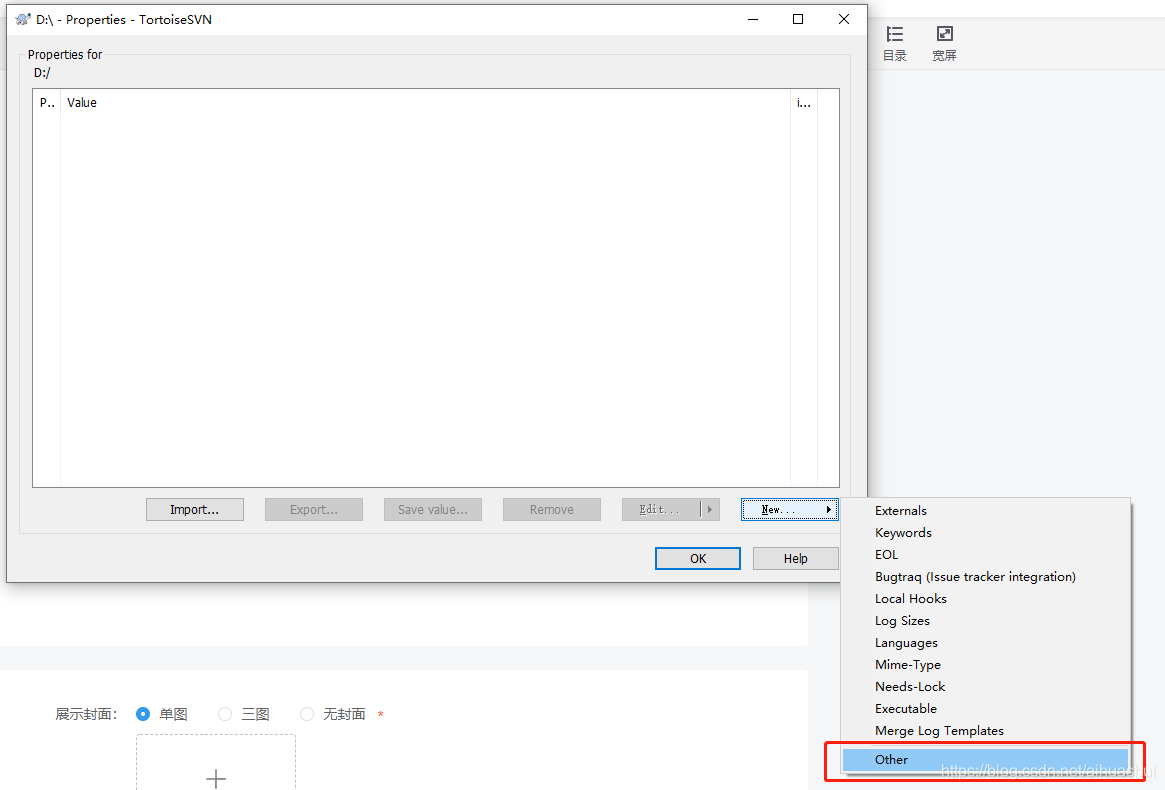Image resolution: width=1165 pixels, height=790 pixels.
Task: Expand the Edit button dropdown arrow
Action: tap(710, 510)
